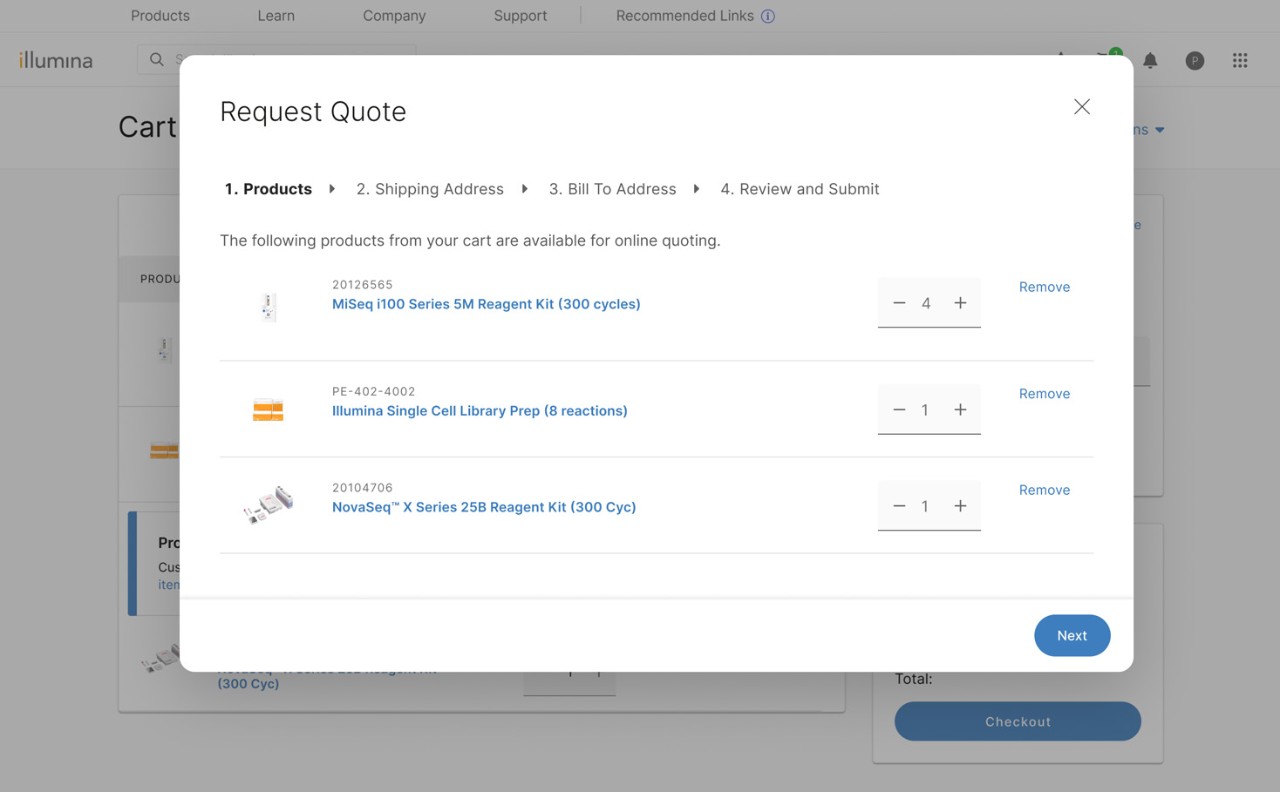Decrease MiSeq i100 reagent kit quantity
The width and height of the screenshot is (1280, 792).
pos(899,303)
